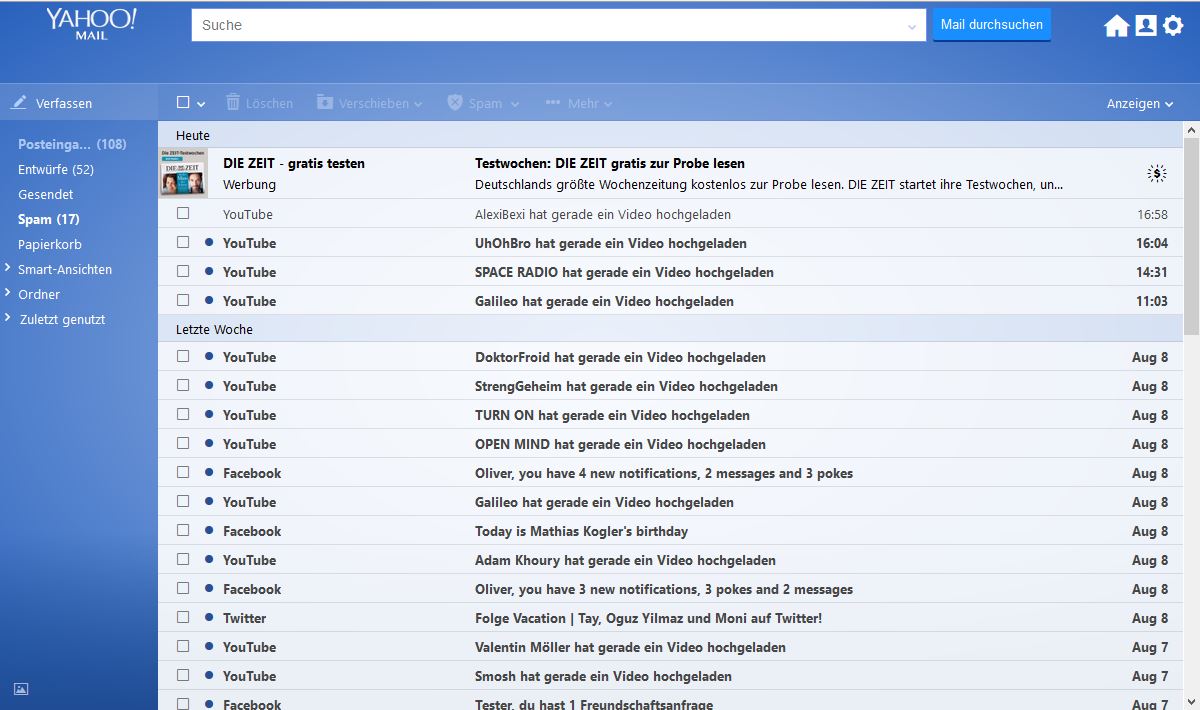The width and height of the screenshot is (1200, 710).
Task: Click the Spam shield icon
Action: [455, 102]
